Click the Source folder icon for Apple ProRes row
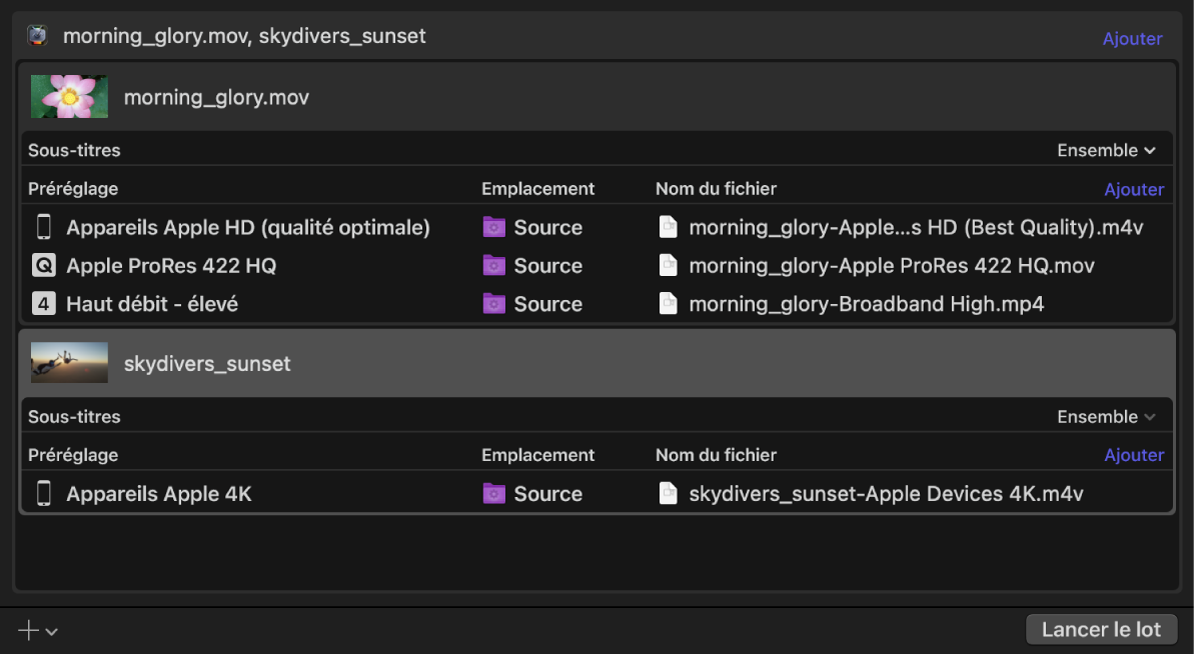The width and height of the screenshot is (1194, 654). (494, 266)
